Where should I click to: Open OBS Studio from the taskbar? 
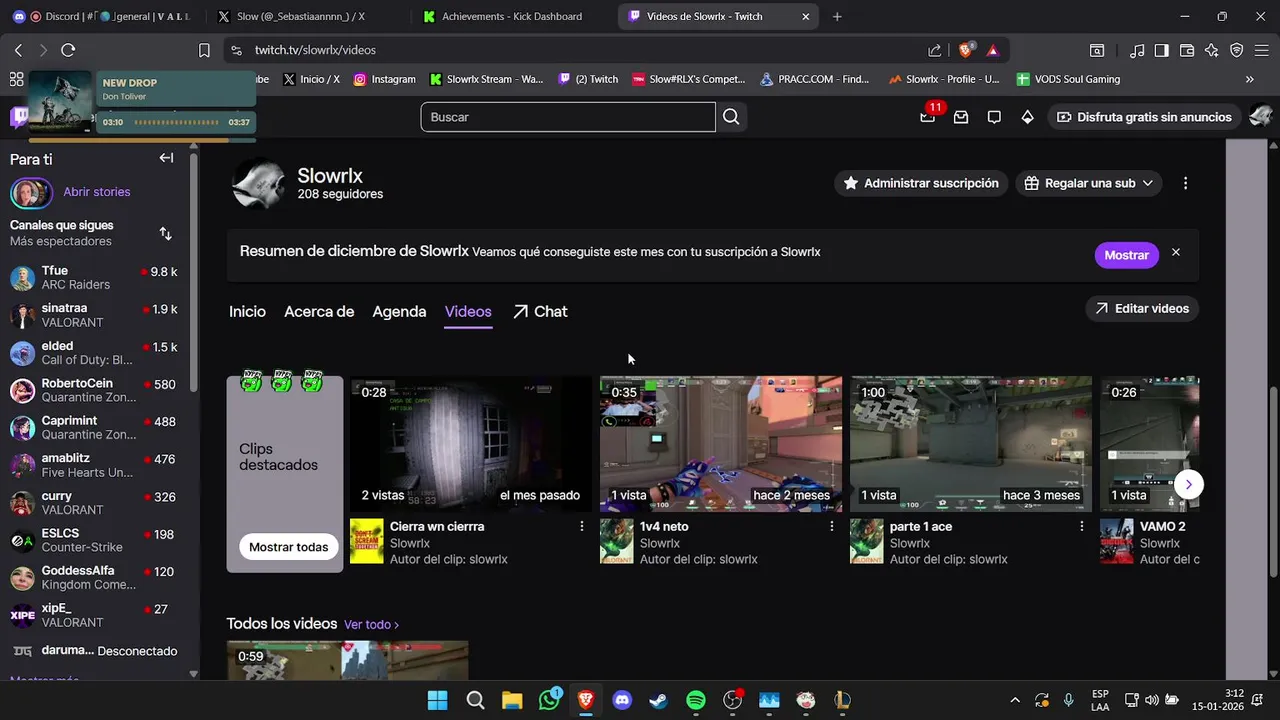tap(732, 700)
